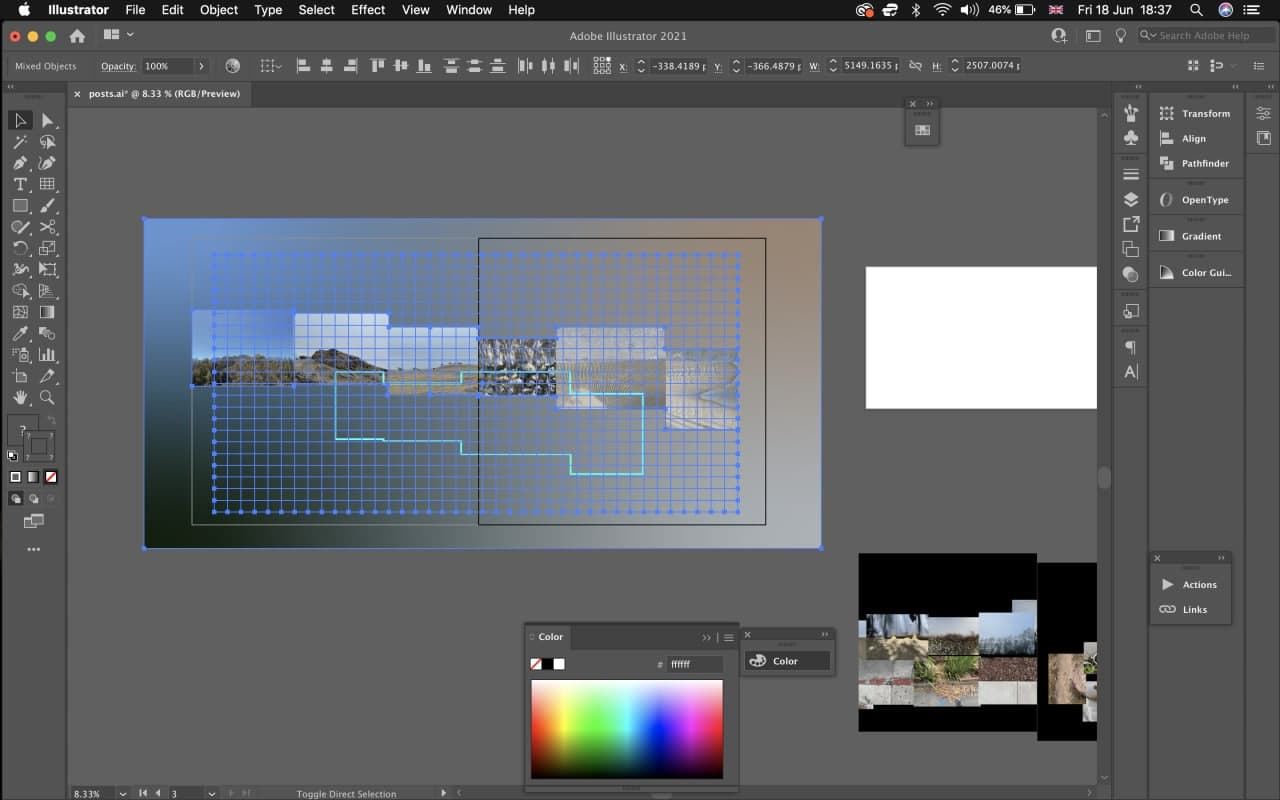Open the artboard number dropdown

(x=211, y=793)
